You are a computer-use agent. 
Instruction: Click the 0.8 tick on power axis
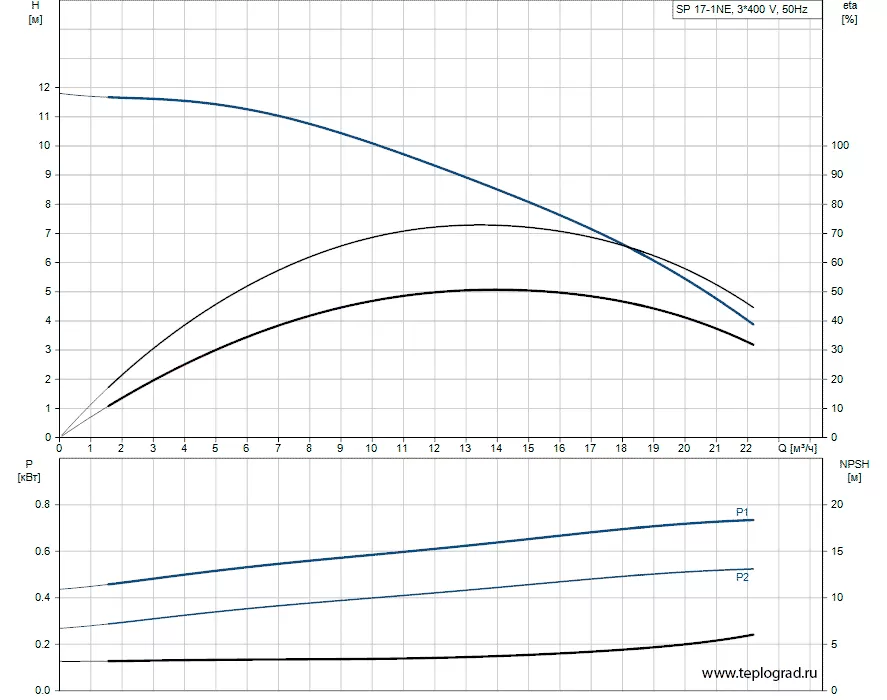[42, 504]
